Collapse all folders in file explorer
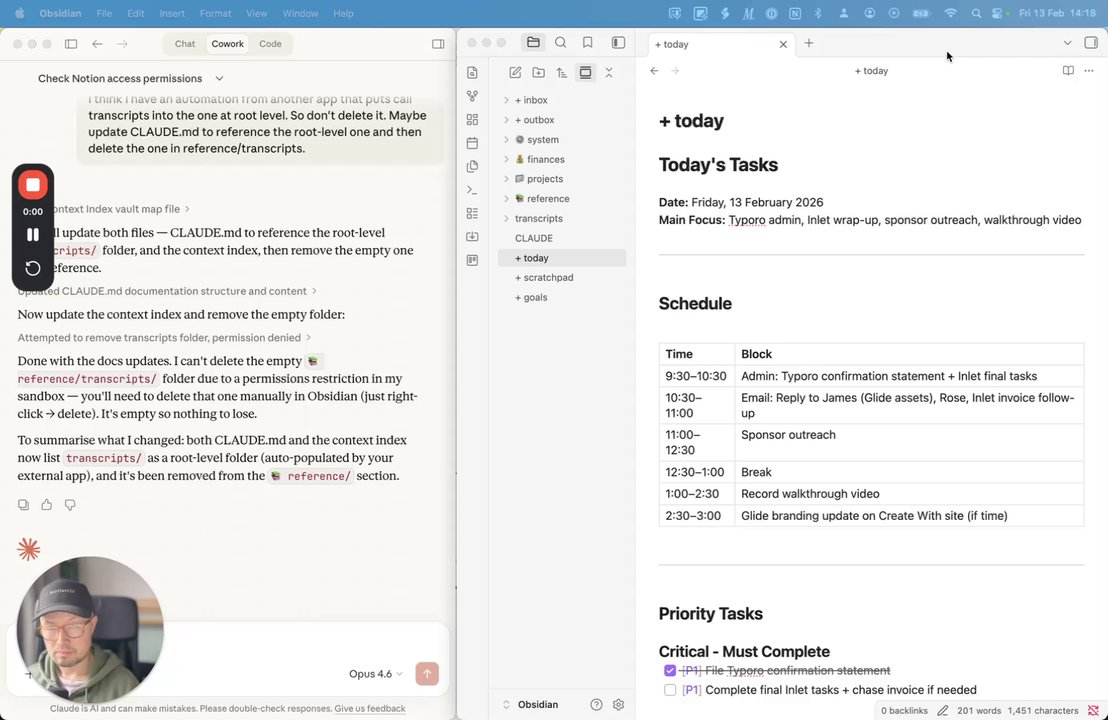Screen dimensions: 1108x720 pos(608,73)
